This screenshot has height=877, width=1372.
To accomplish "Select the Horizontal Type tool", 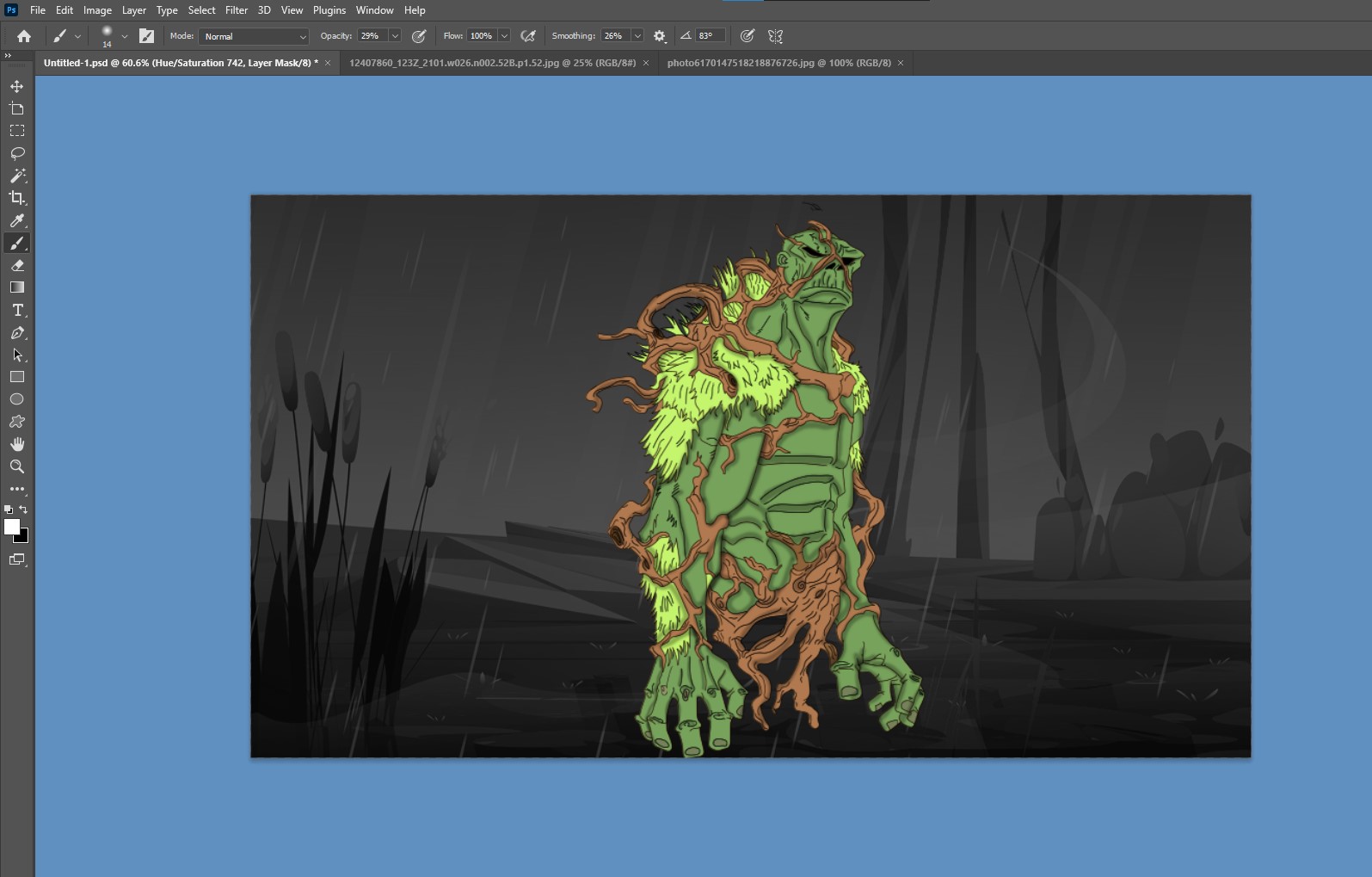I will tap(17, 310).
